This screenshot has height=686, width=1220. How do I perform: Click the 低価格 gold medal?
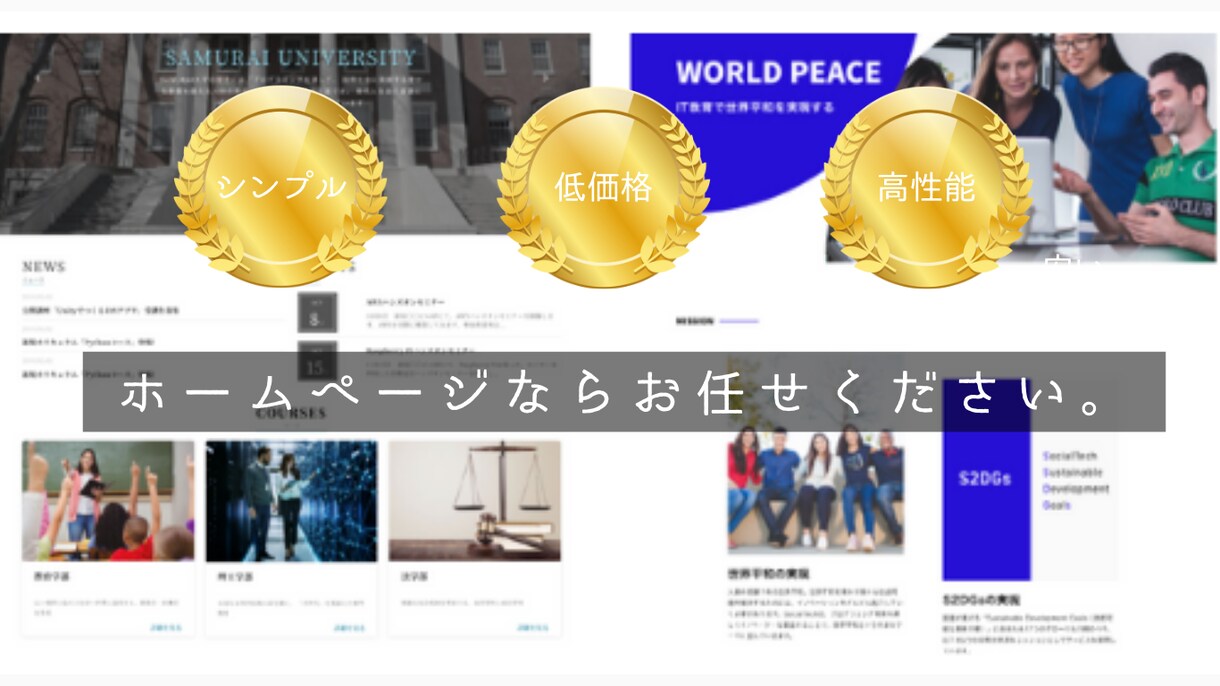pyautogui.click(x=603, y=186)
